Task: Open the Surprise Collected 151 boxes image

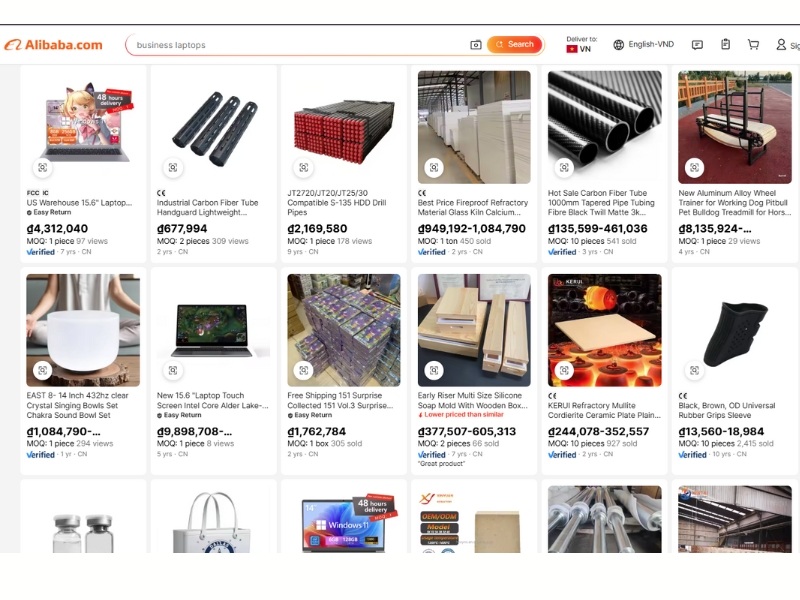Action: click(x=344, y=330)
